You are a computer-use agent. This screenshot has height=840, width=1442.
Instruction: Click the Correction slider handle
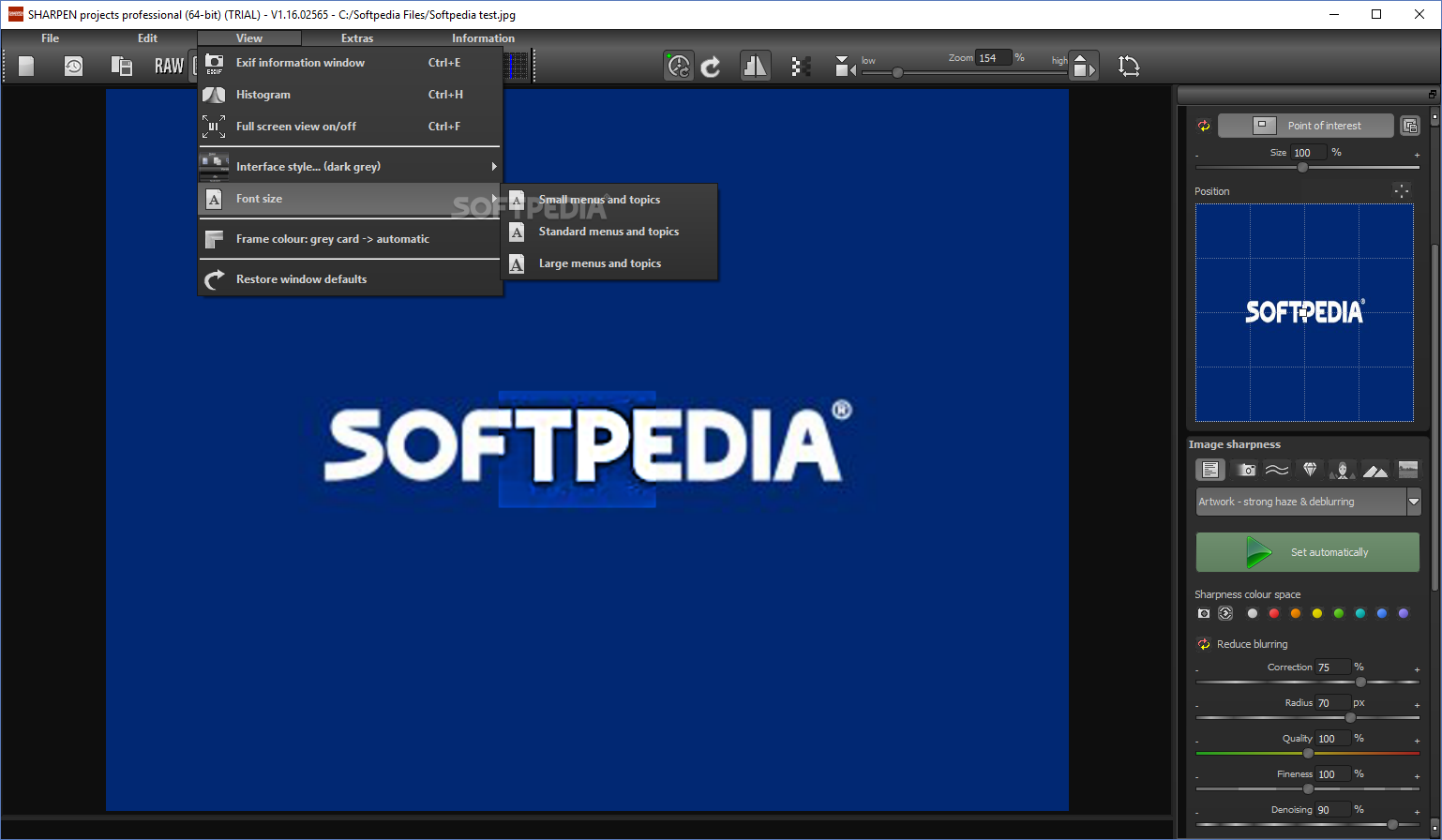(1360, 682)
